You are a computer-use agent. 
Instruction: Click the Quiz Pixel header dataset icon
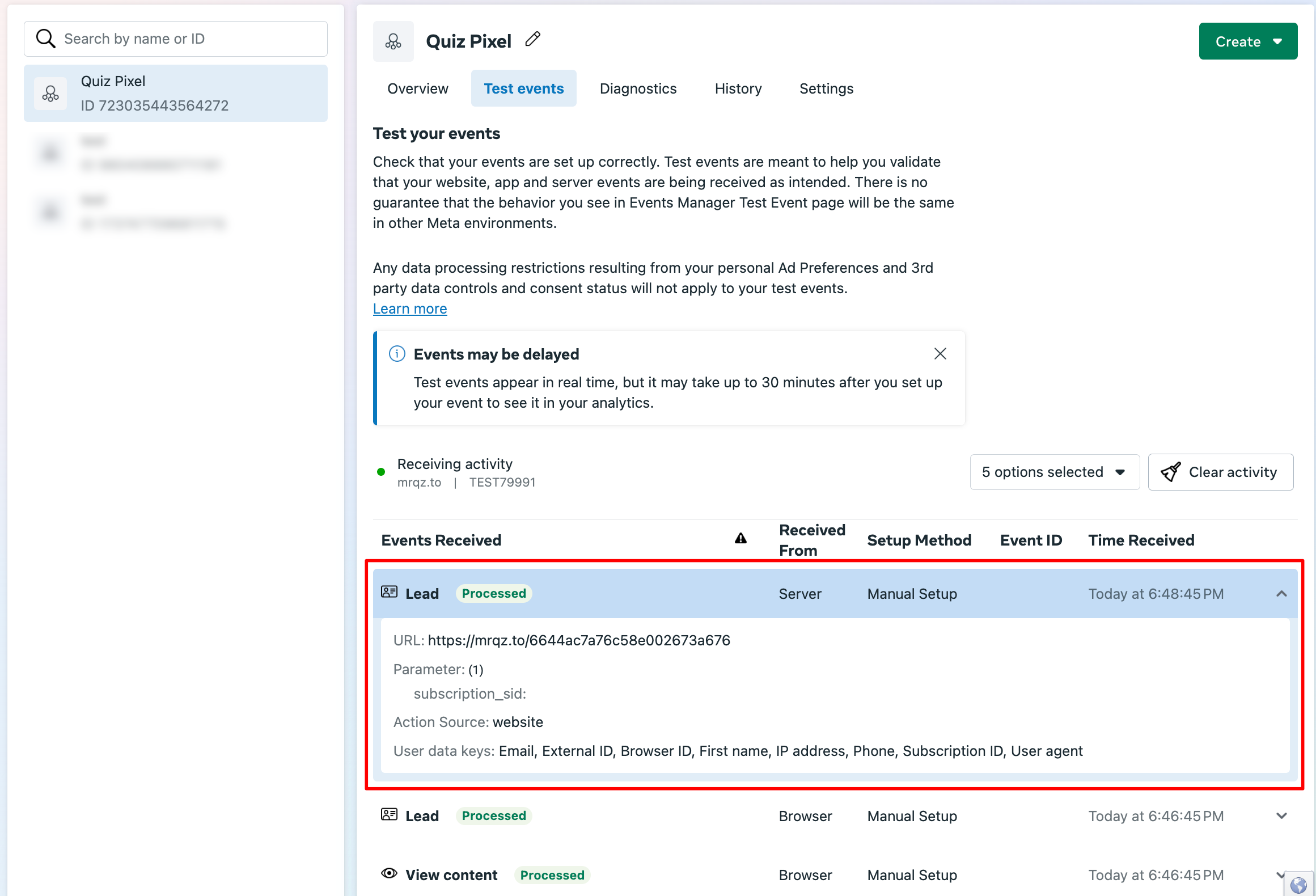[393, 41]
